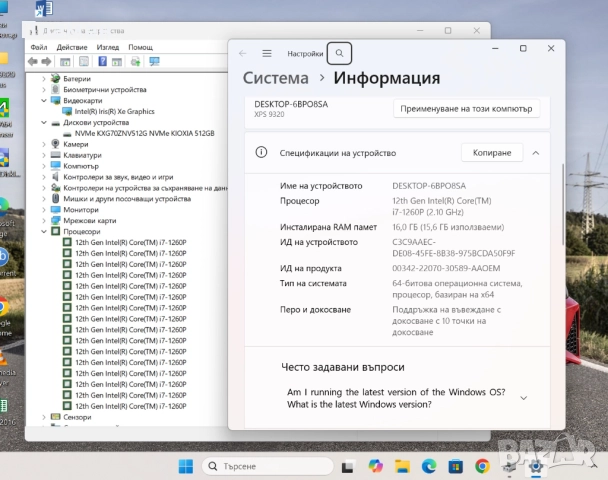Screen dimensions: 608x480
Task: Open the Settings hamburger navigation menu
Action: click(x=267, y=53)
